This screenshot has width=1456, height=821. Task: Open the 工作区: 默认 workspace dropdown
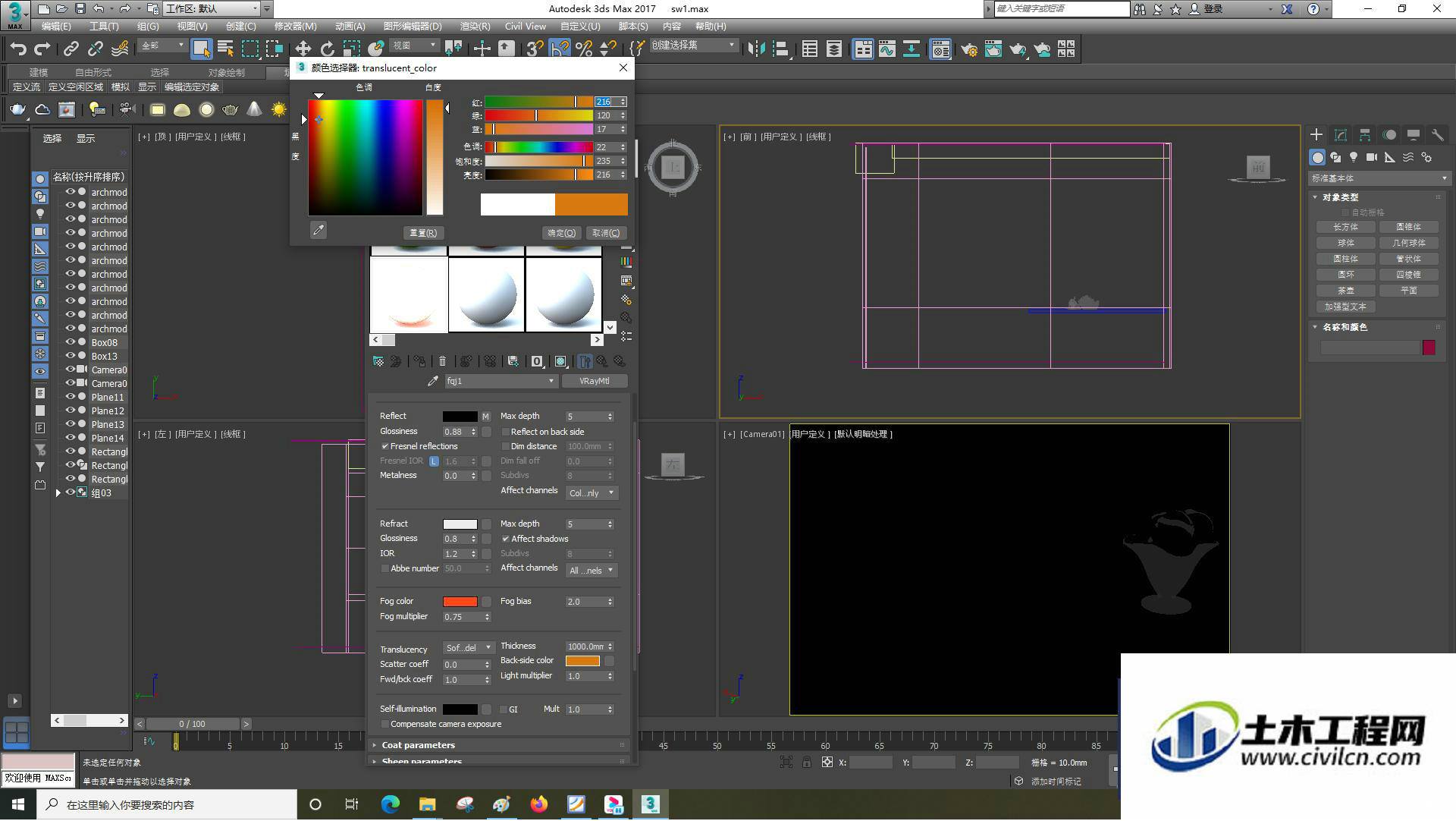(x=211, y=8)
